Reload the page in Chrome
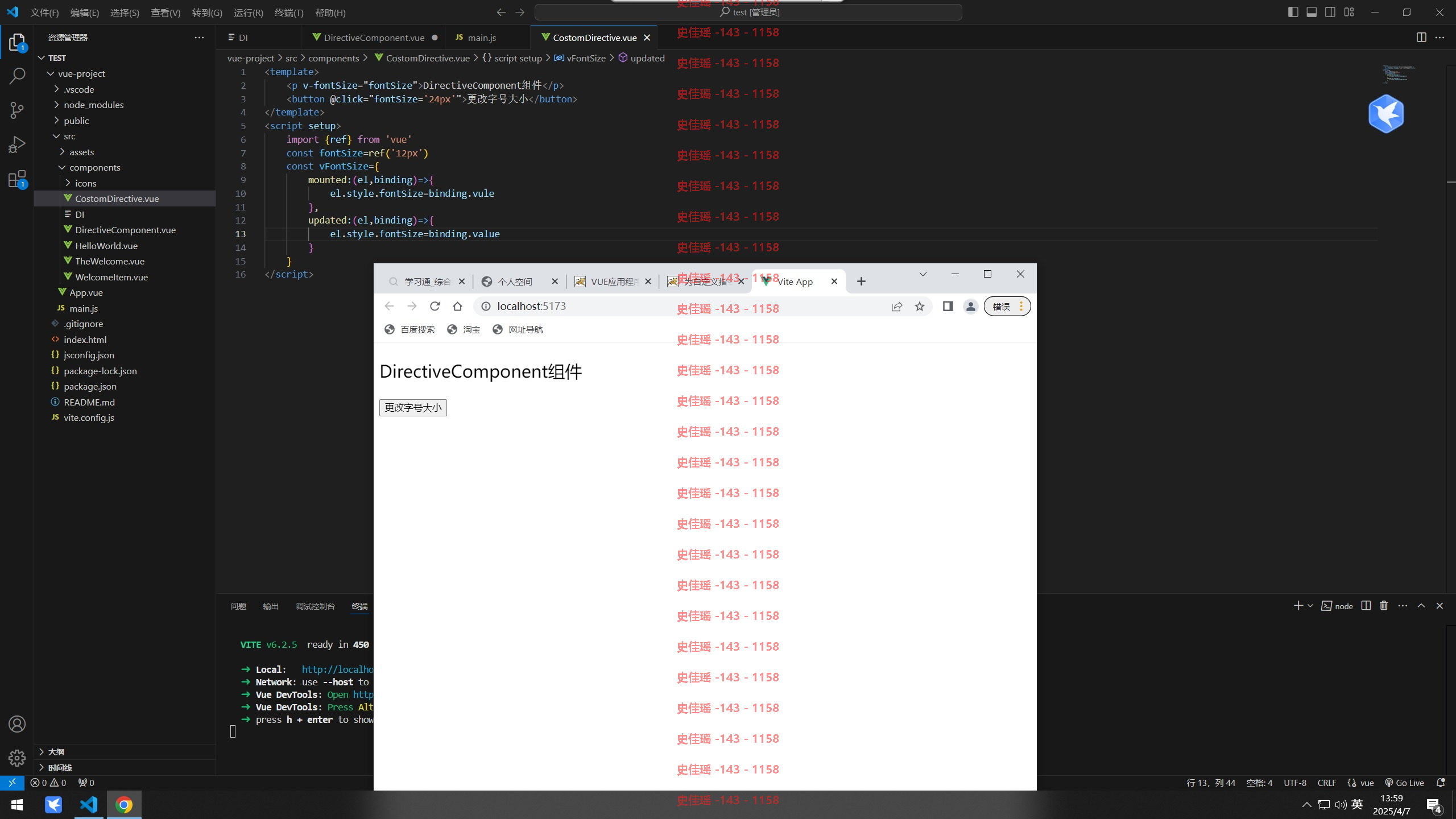This screenshot has height=819, width=1456. (x=435, y=307)
